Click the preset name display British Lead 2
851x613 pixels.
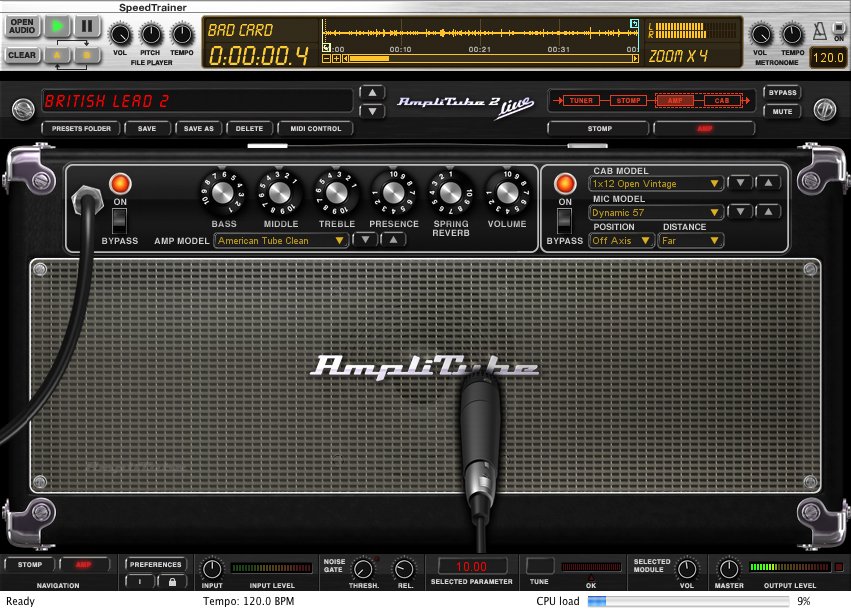point(197,101)
